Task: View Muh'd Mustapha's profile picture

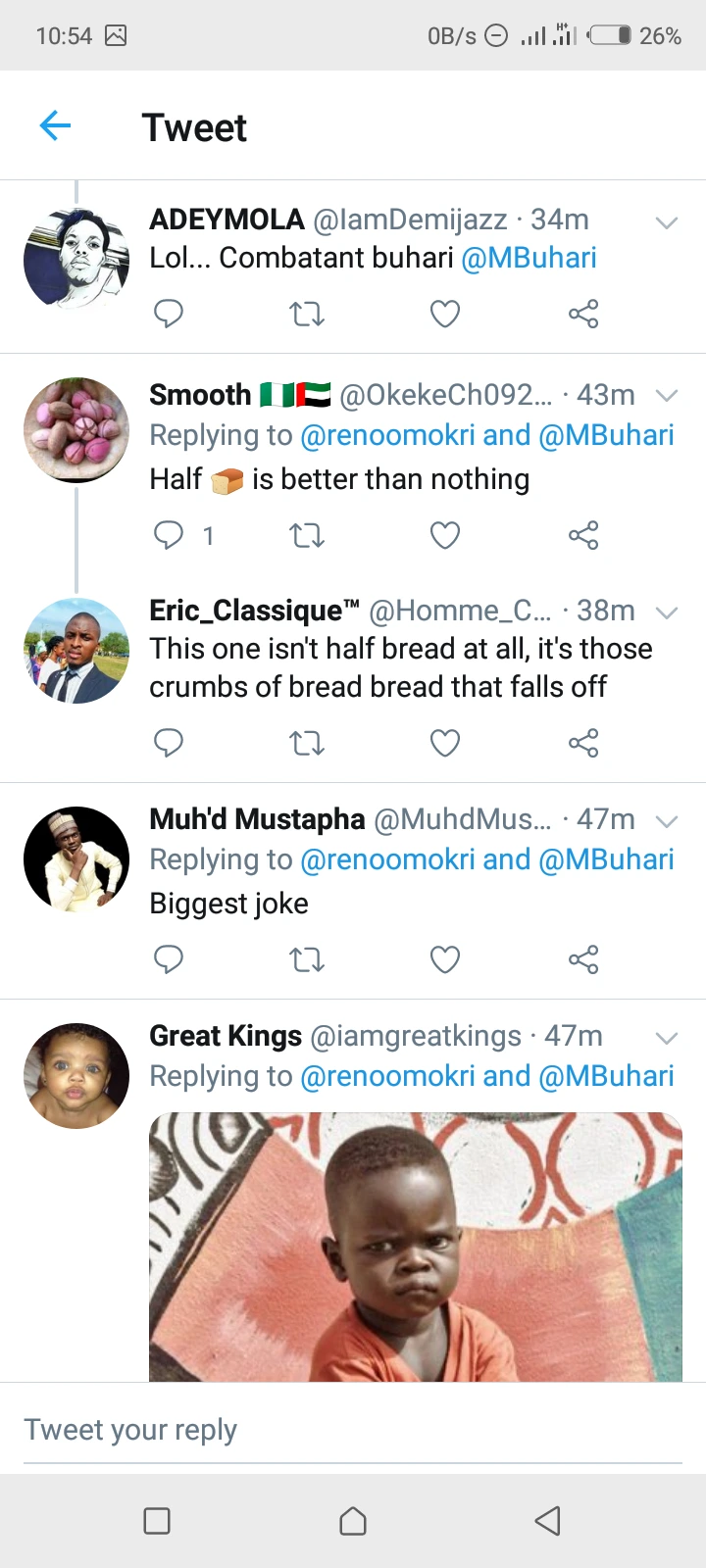Action: pos(76,859)
